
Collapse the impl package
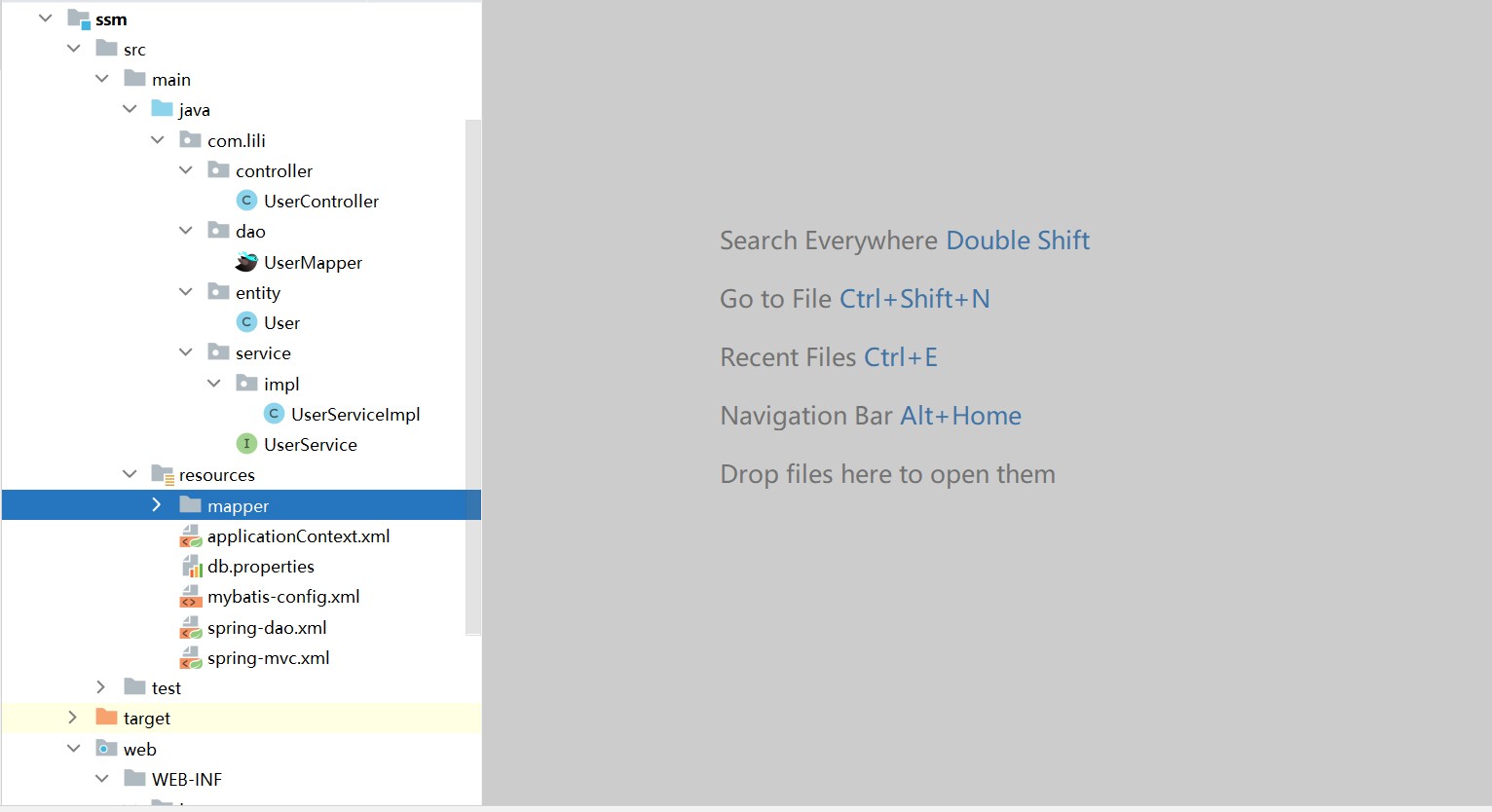point(213,384)
